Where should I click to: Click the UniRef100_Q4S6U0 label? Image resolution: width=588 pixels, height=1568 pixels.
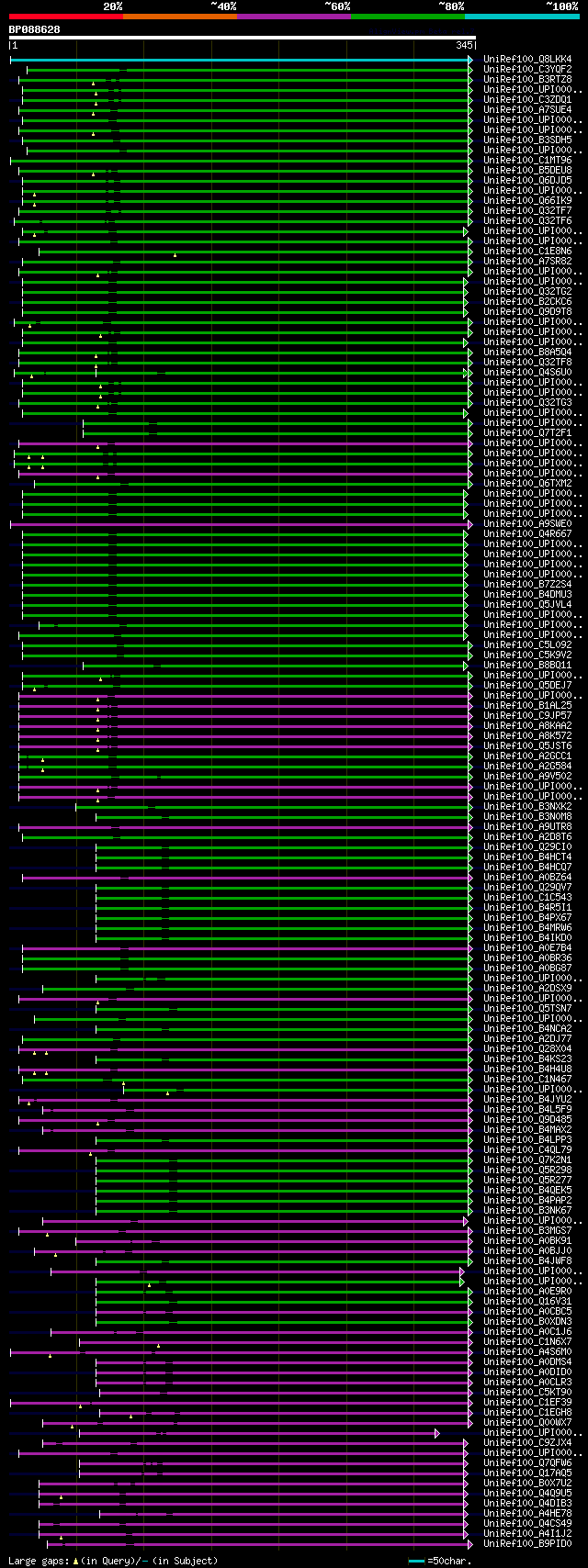click(x=527, y=373)
